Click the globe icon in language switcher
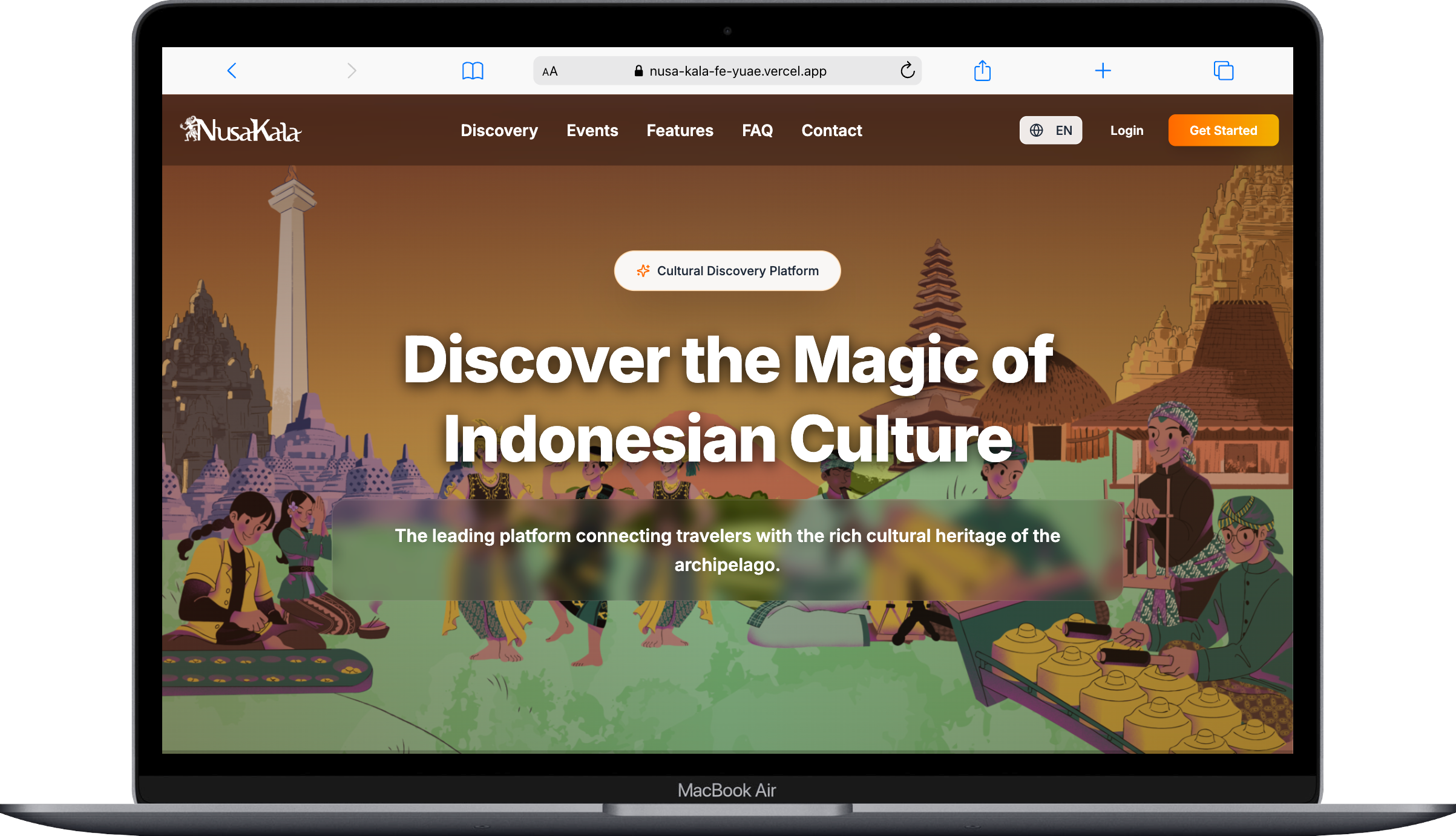Screen dimensions: 1456x836 [1036, 131]
